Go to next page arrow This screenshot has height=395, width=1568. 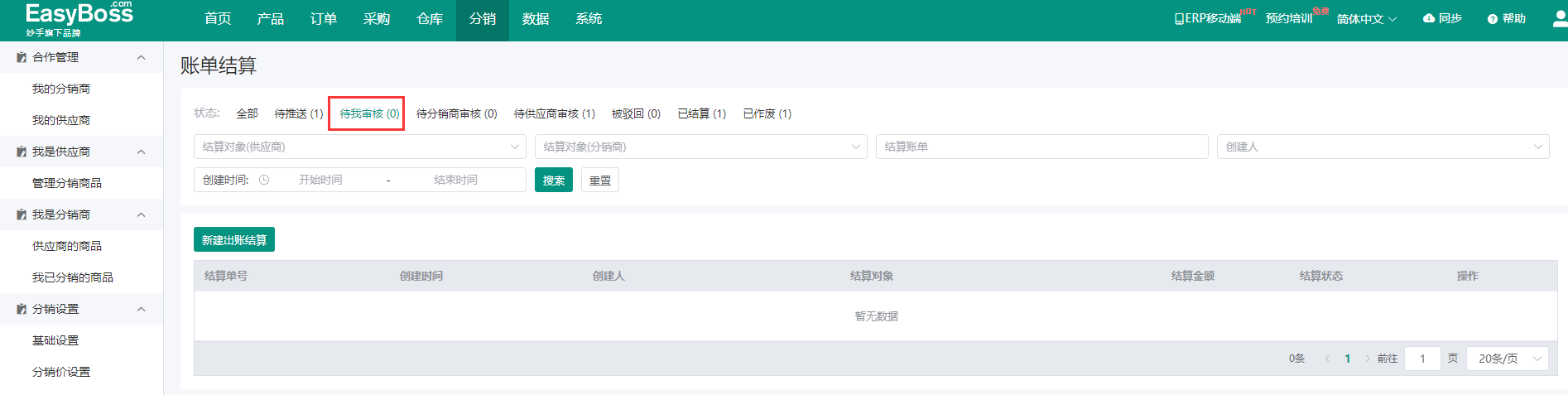pyautogui.click(x=1367, y=359)
